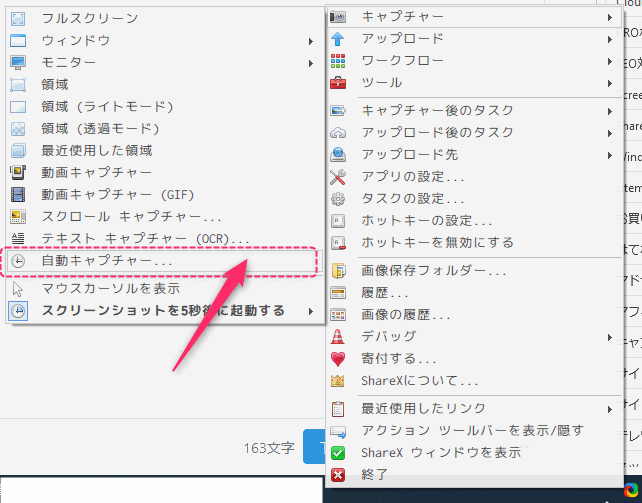Expand the アップロード submenu arrow
Viewport: 642px width, 503px height.
click(x=610, y=40)
